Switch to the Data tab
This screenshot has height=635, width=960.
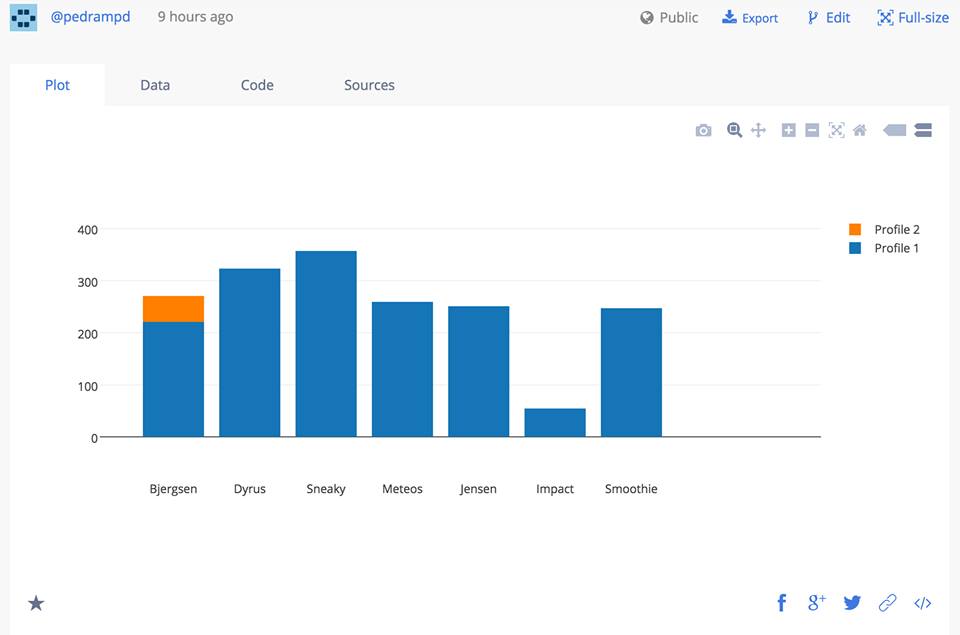tap(155, 85)
